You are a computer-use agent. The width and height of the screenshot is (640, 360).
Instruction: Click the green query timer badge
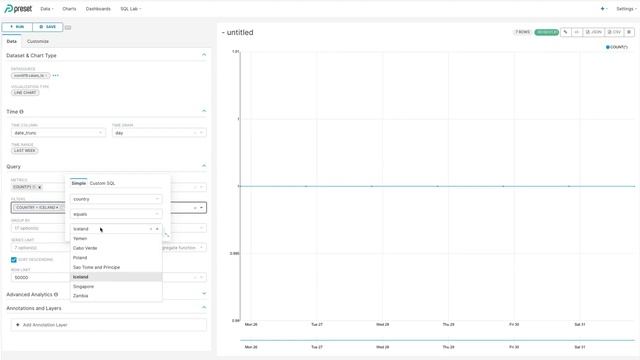coord(547,32)
